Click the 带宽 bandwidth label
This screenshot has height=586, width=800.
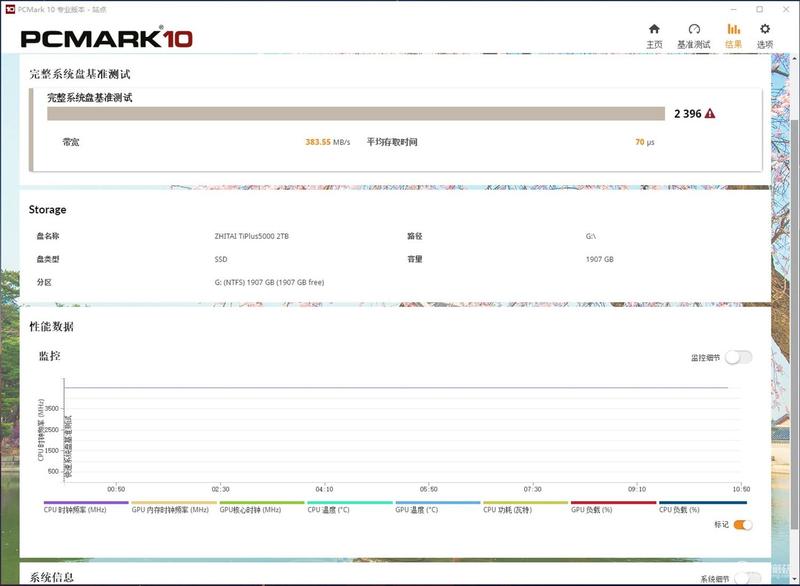pyautogui.click(x=71, y=142)
